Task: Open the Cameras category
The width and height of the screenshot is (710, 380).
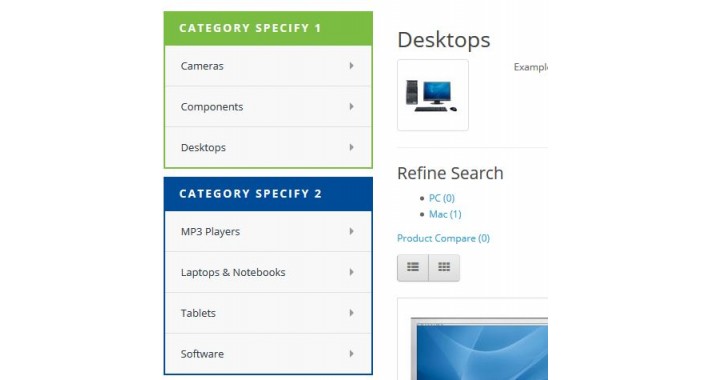Action: (202, 66)
